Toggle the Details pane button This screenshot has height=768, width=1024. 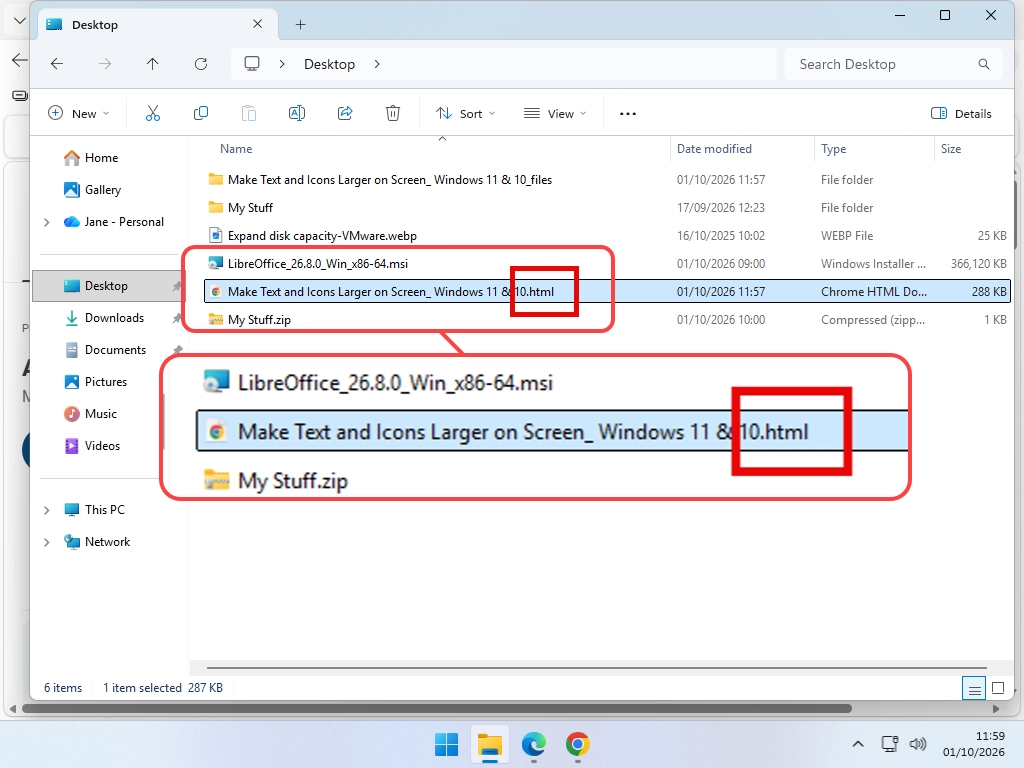(x=961, y=114)
